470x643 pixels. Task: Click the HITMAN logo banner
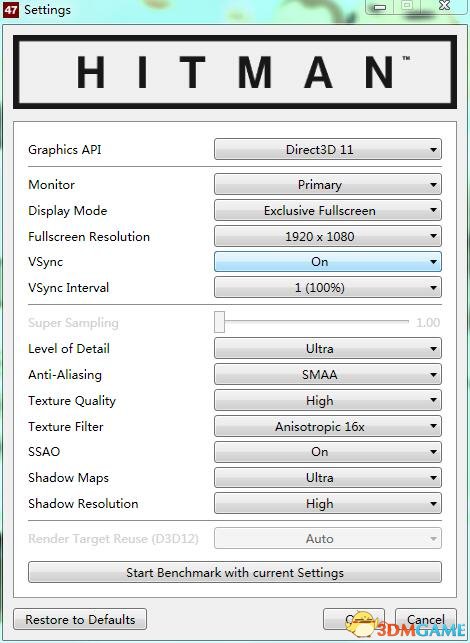[235, 72]
